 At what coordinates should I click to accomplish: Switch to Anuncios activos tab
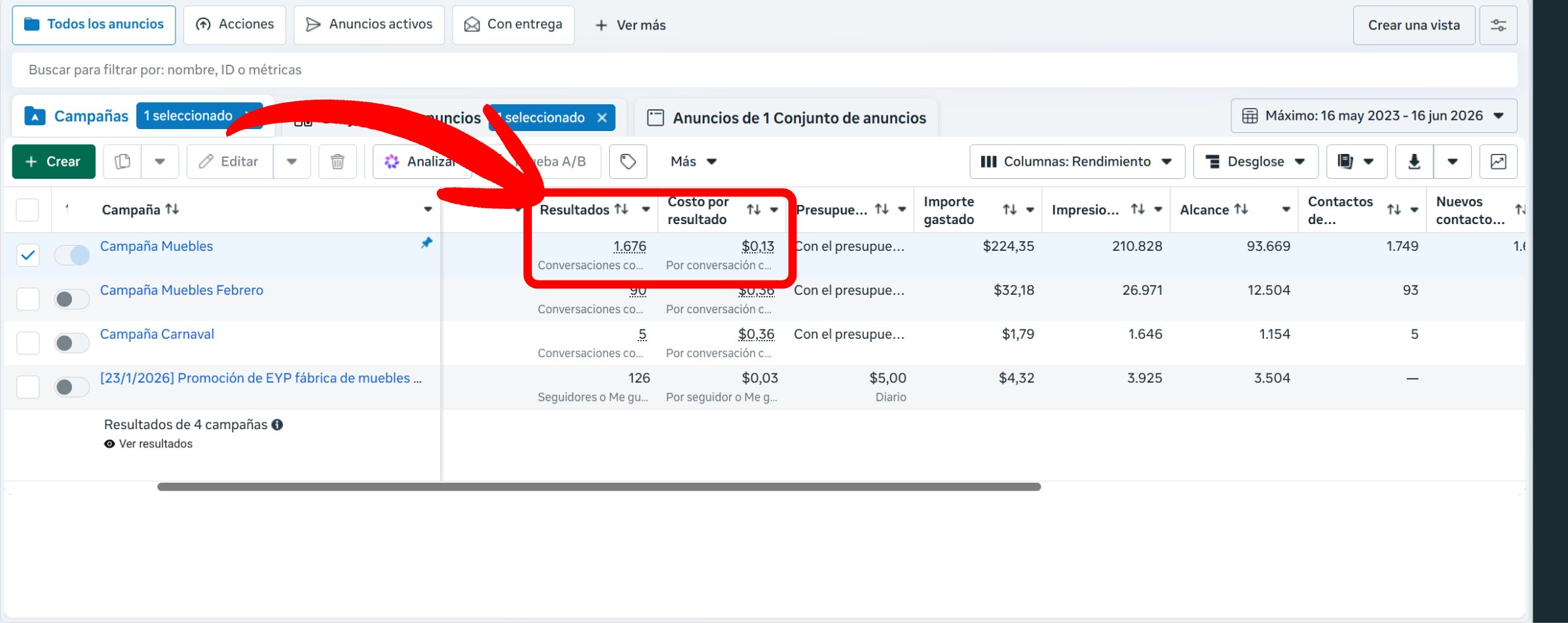click(369, 25)
